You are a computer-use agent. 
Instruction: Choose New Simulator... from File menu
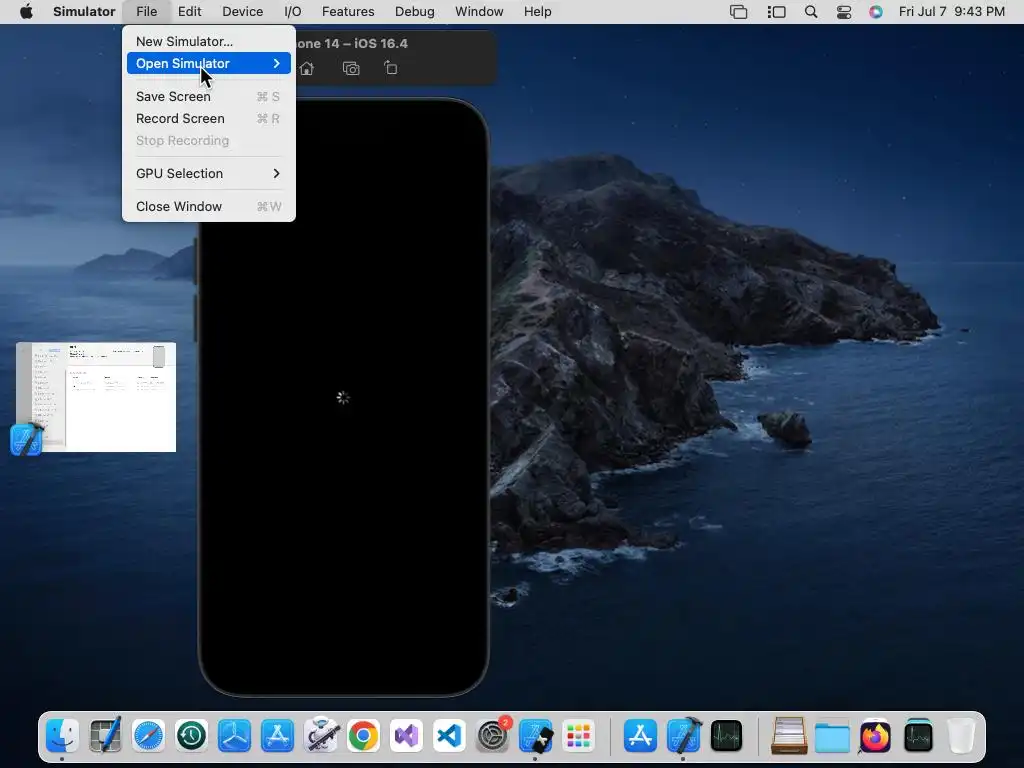[209, 41]
